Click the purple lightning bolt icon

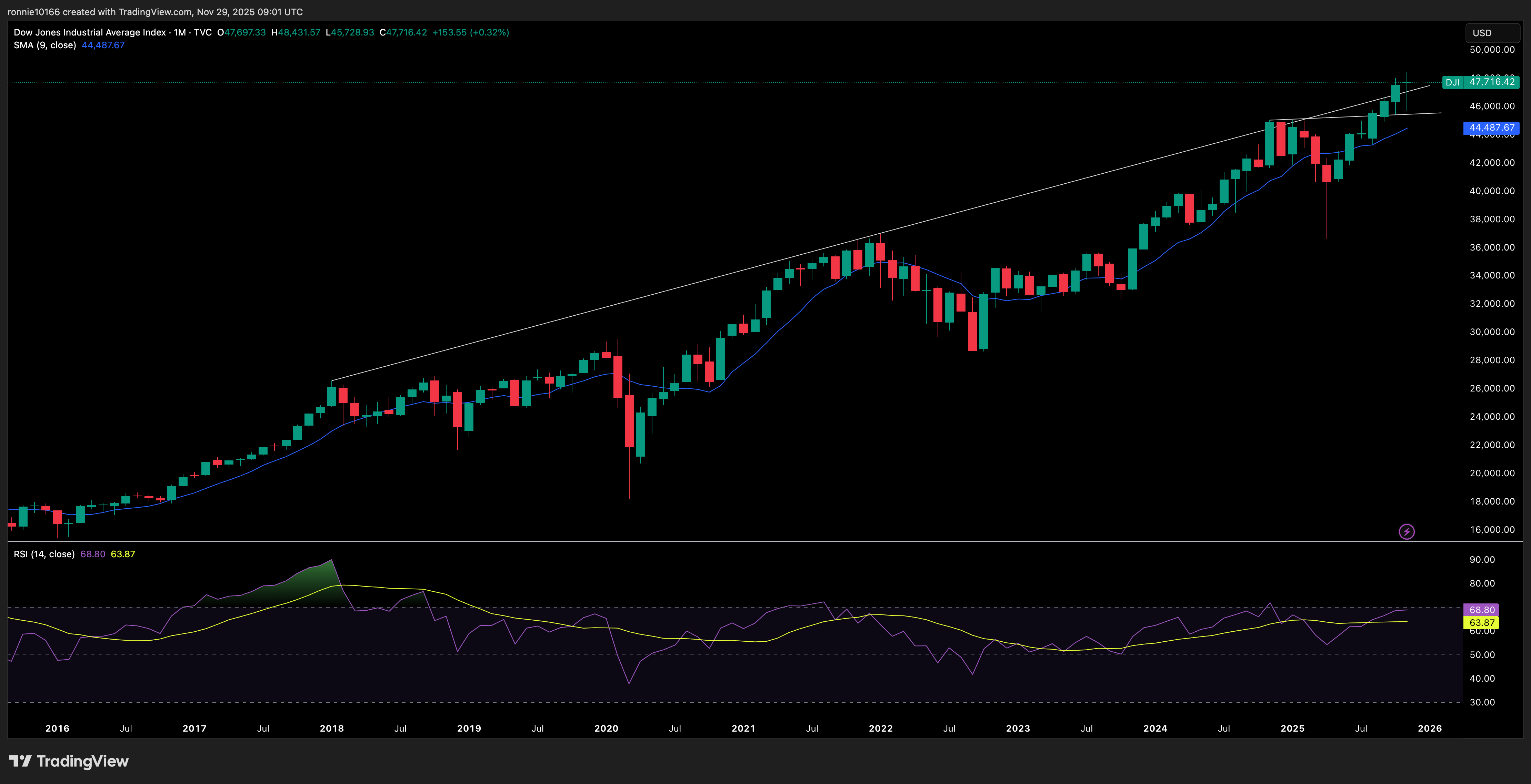pyautogui.click(x=1406, y=532)
